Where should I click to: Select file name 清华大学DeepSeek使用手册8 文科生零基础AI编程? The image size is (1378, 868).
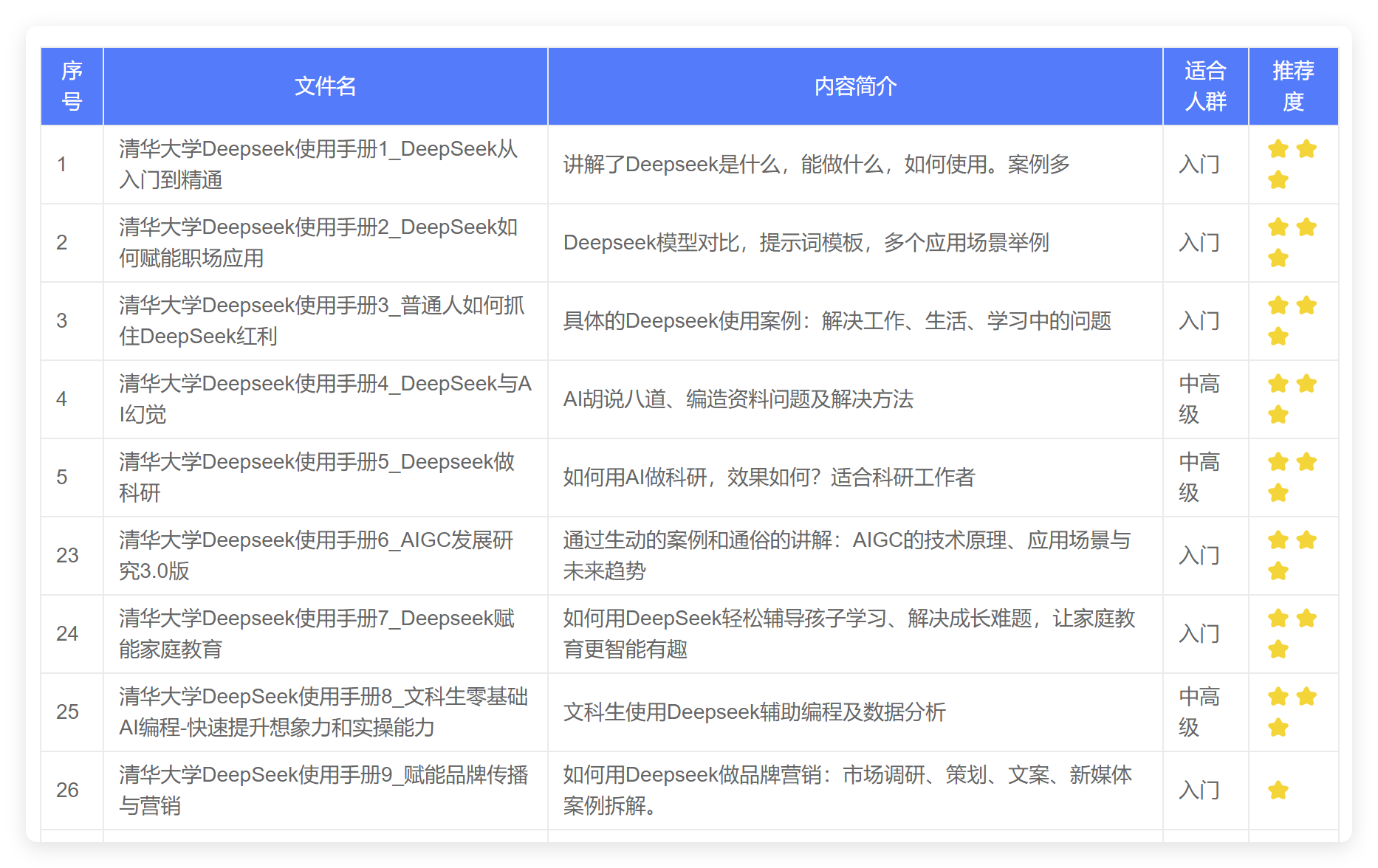pyautogui.click(x=324, y=712)
